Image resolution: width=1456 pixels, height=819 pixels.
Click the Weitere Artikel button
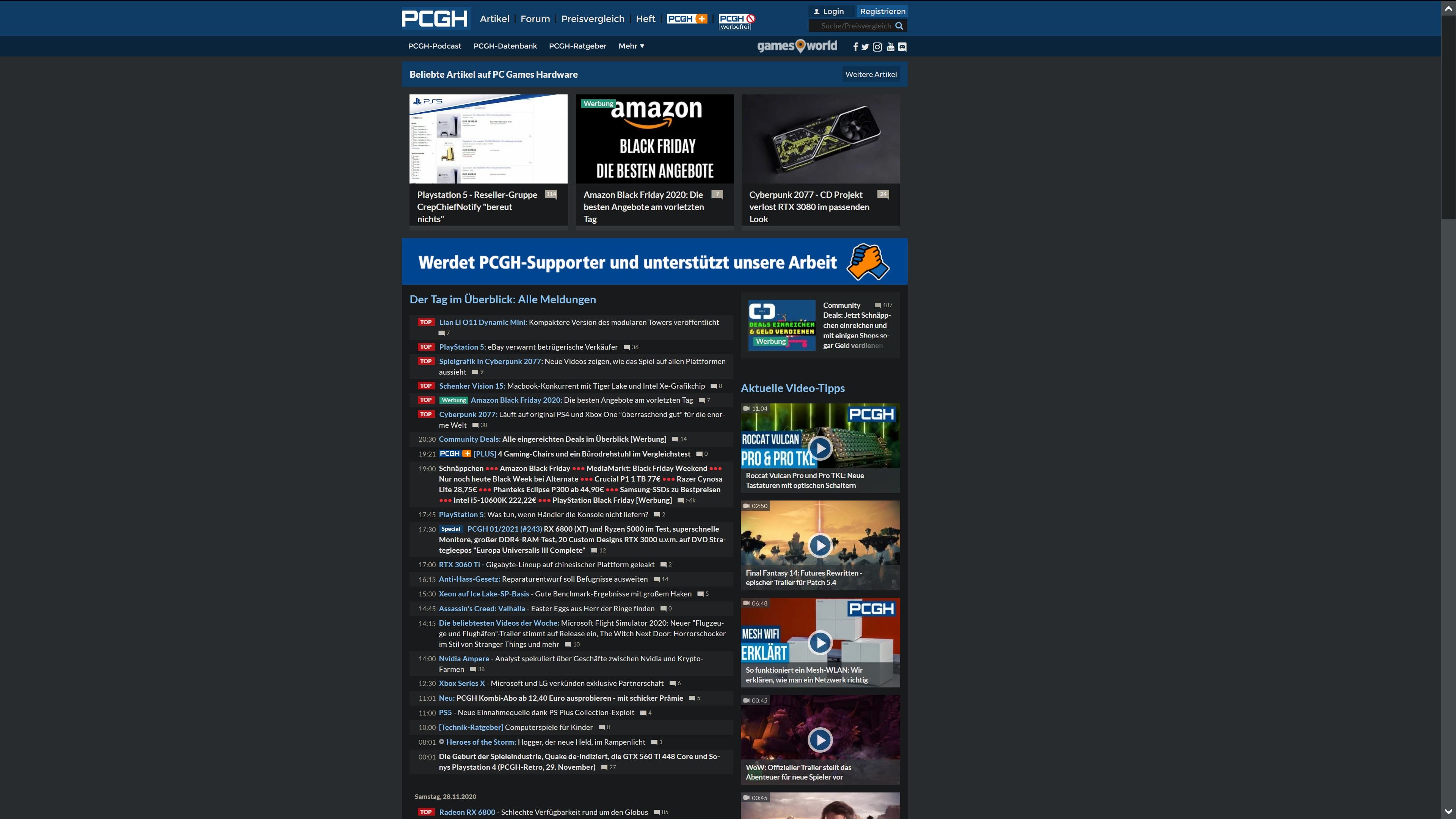(x=871, y=75)
